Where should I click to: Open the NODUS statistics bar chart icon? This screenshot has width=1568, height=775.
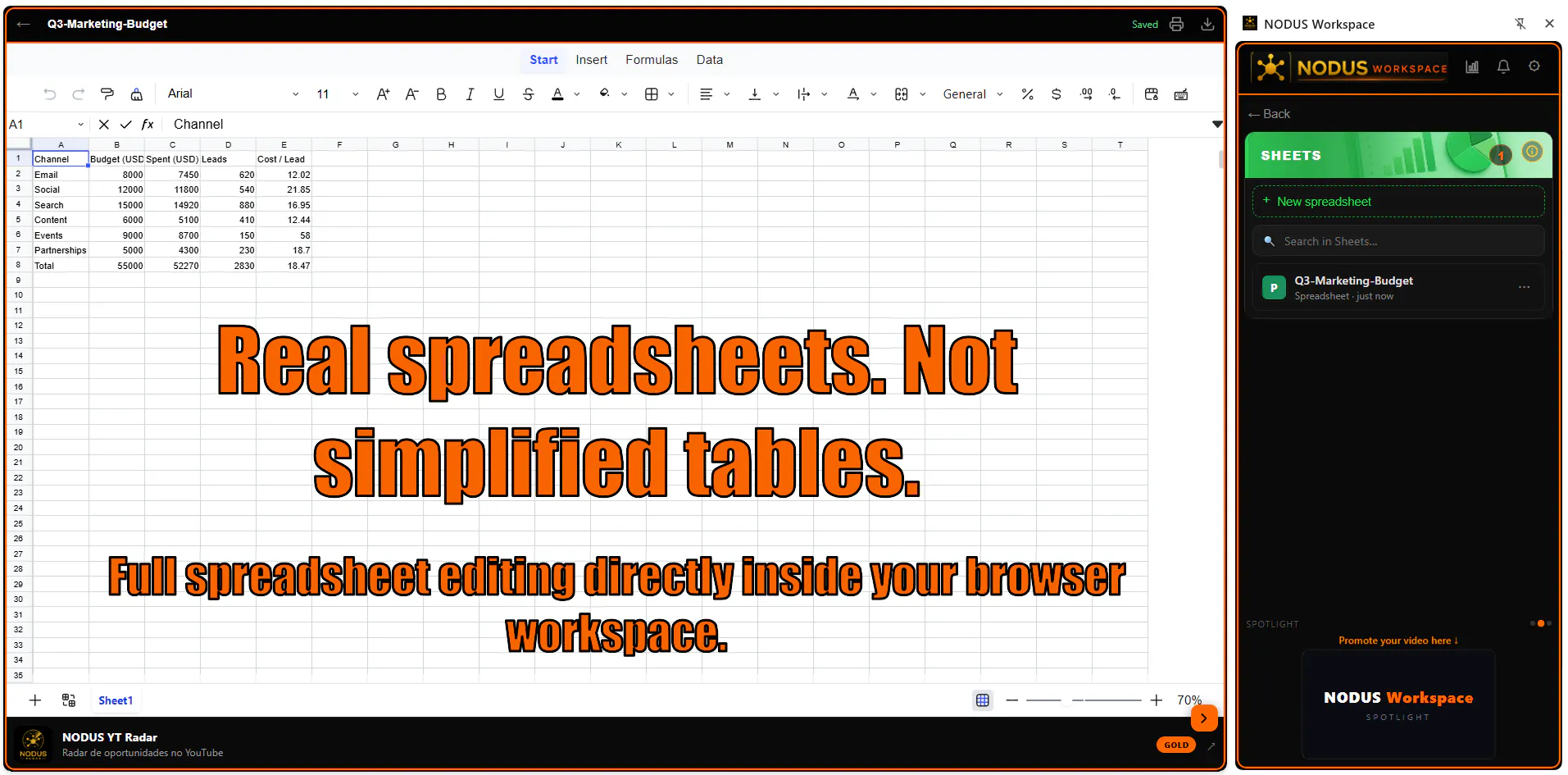[1472, 66]
